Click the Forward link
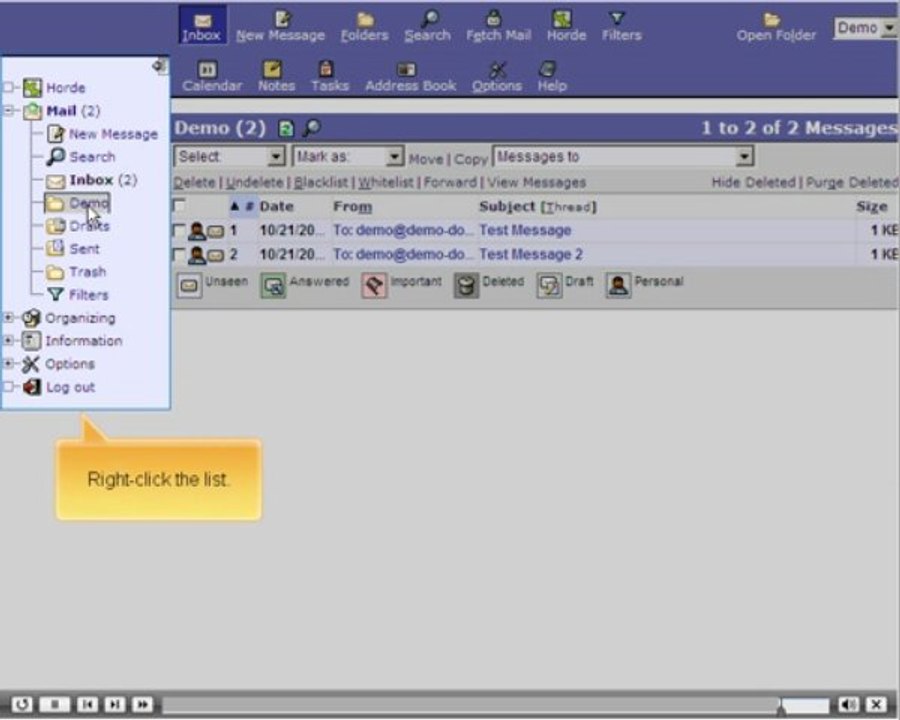900x720 pixels. 450,183
